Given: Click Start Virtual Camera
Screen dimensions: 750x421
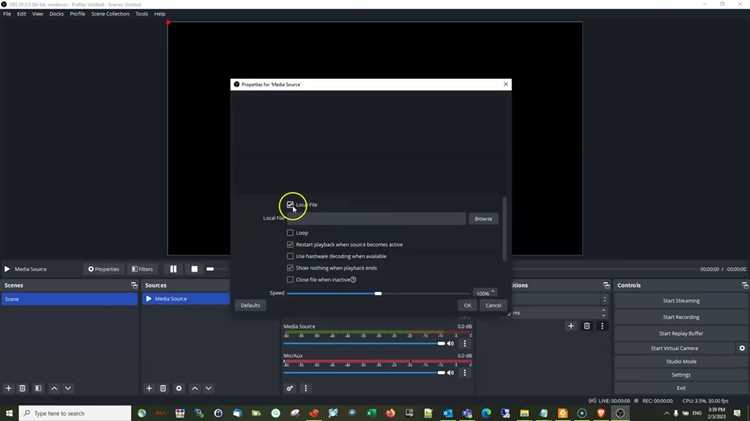Looking at the screenshot, I should (674, 348).
